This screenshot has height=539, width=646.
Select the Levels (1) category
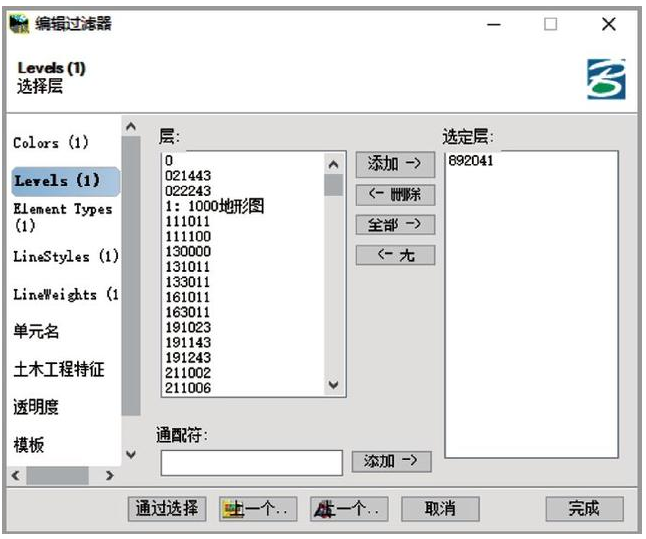tap(66, 181)
